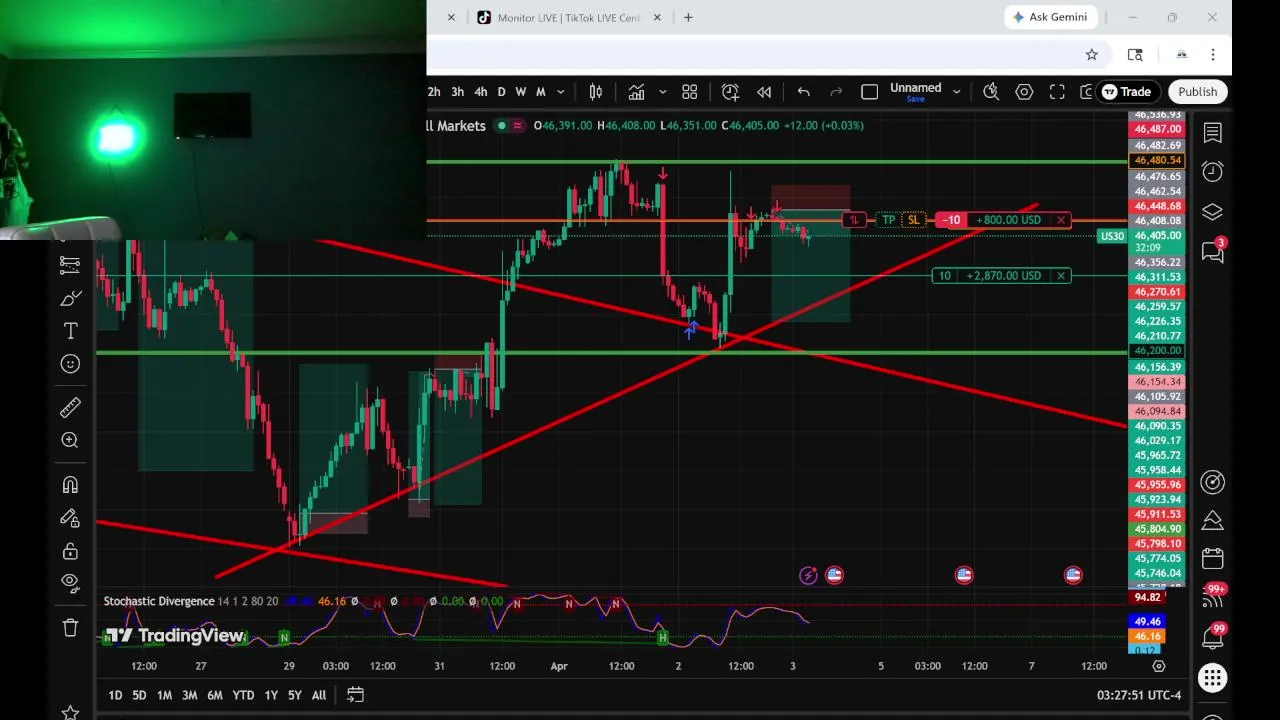Viewport: 1280px width, 720px height.
Task: Open the candlestick chart type selector
Action: point(595,92)
